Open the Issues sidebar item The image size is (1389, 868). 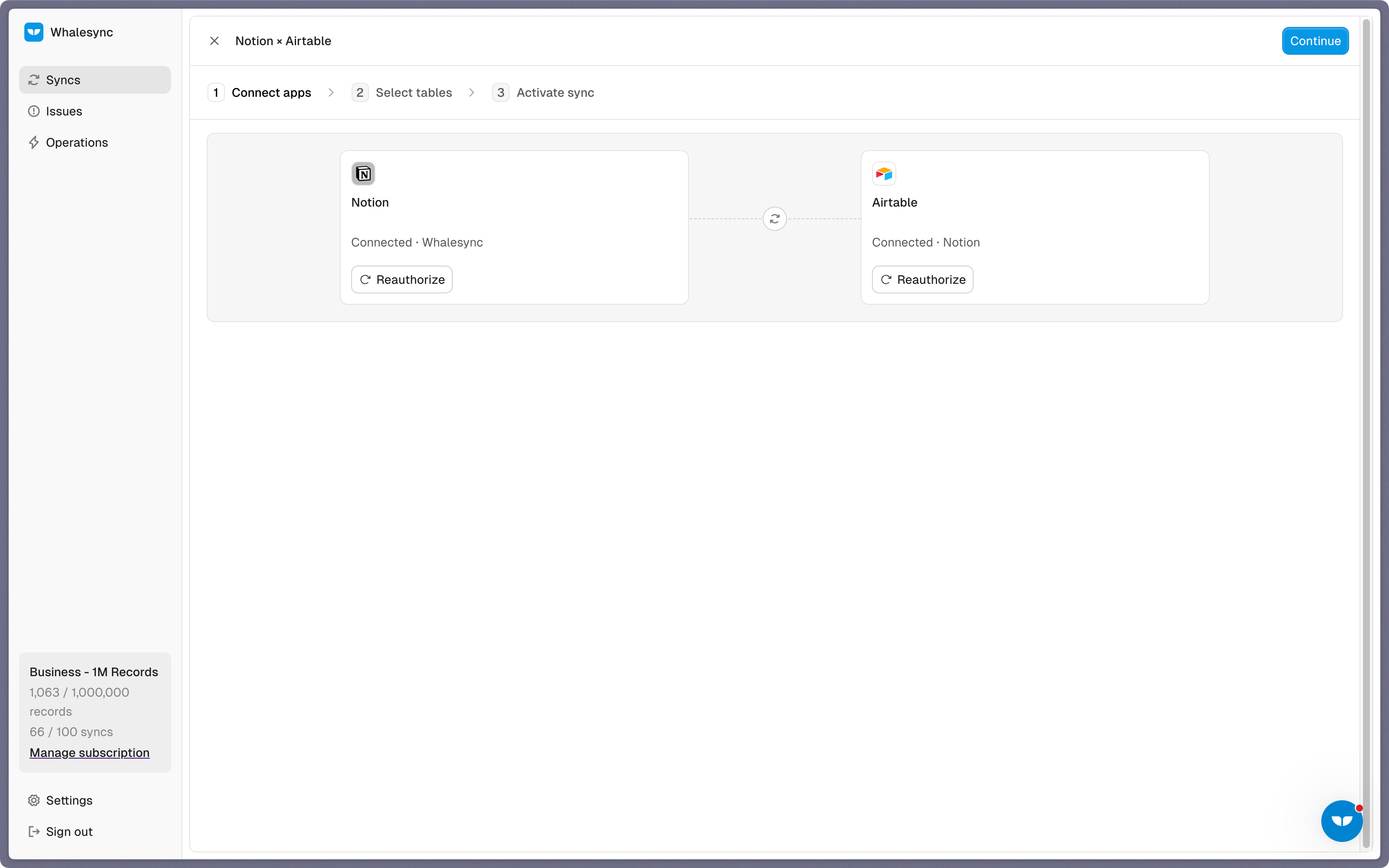click(95, 112)
